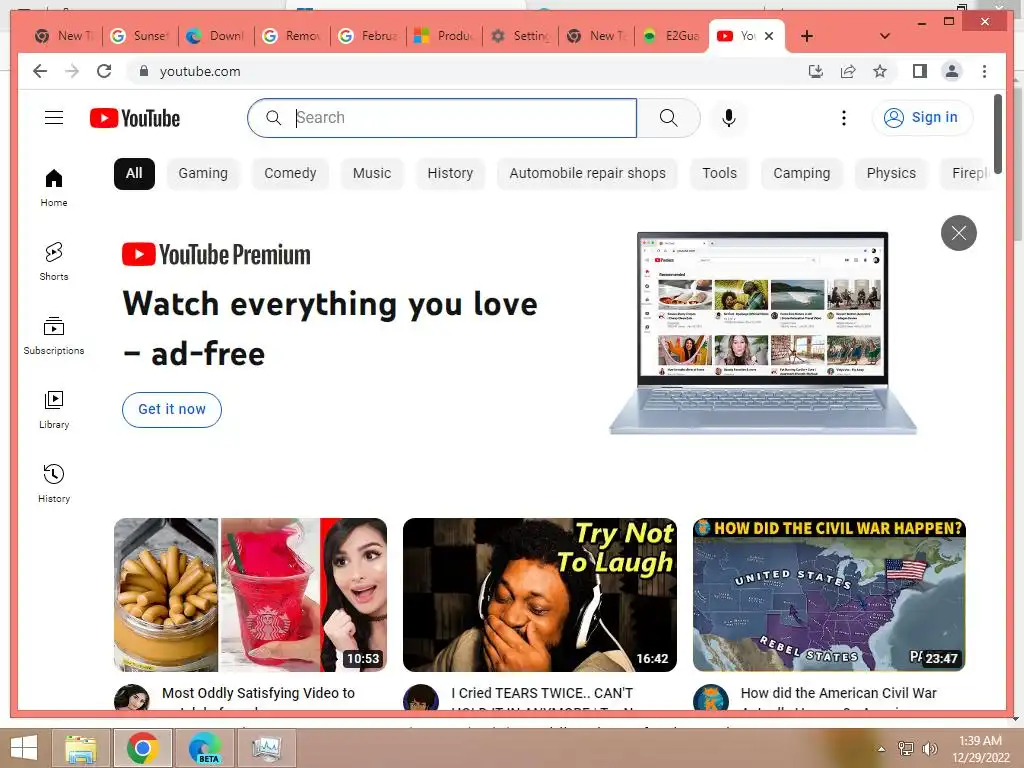This screenshot has height=768, width=1024.
Task: Switch to the E2Guardian tab
Action: (x=673, y=36)
